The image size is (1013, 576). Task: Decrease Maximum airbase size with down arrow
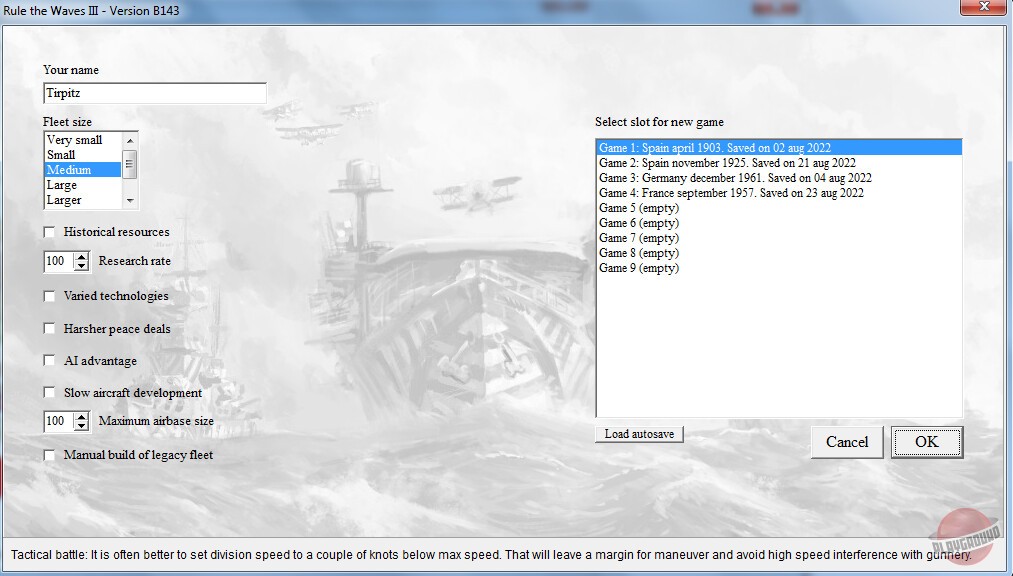(81, 426)
